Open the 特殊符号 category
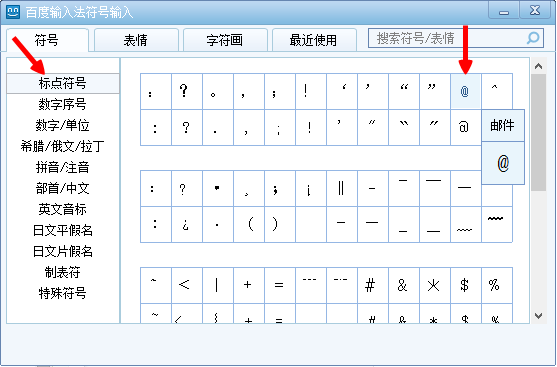This screenshot has height=367, width=557. (x=63, y=293)
